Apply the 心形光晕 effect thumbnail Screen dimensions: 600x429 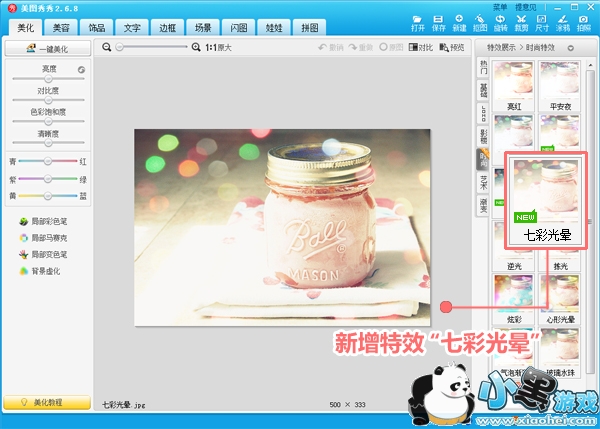click(x=560, y=299)
